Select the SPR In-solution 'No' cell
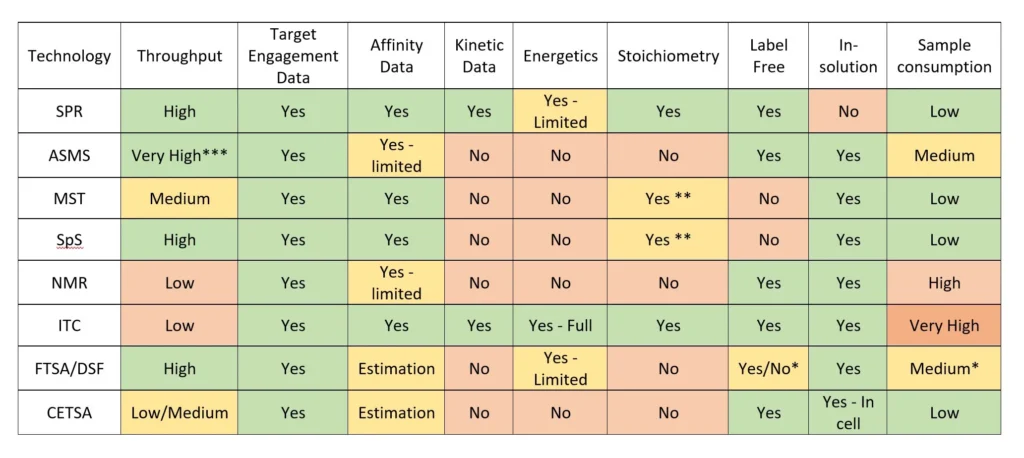The height and width of the screenshot is (458, 1024). pos(848,111)
